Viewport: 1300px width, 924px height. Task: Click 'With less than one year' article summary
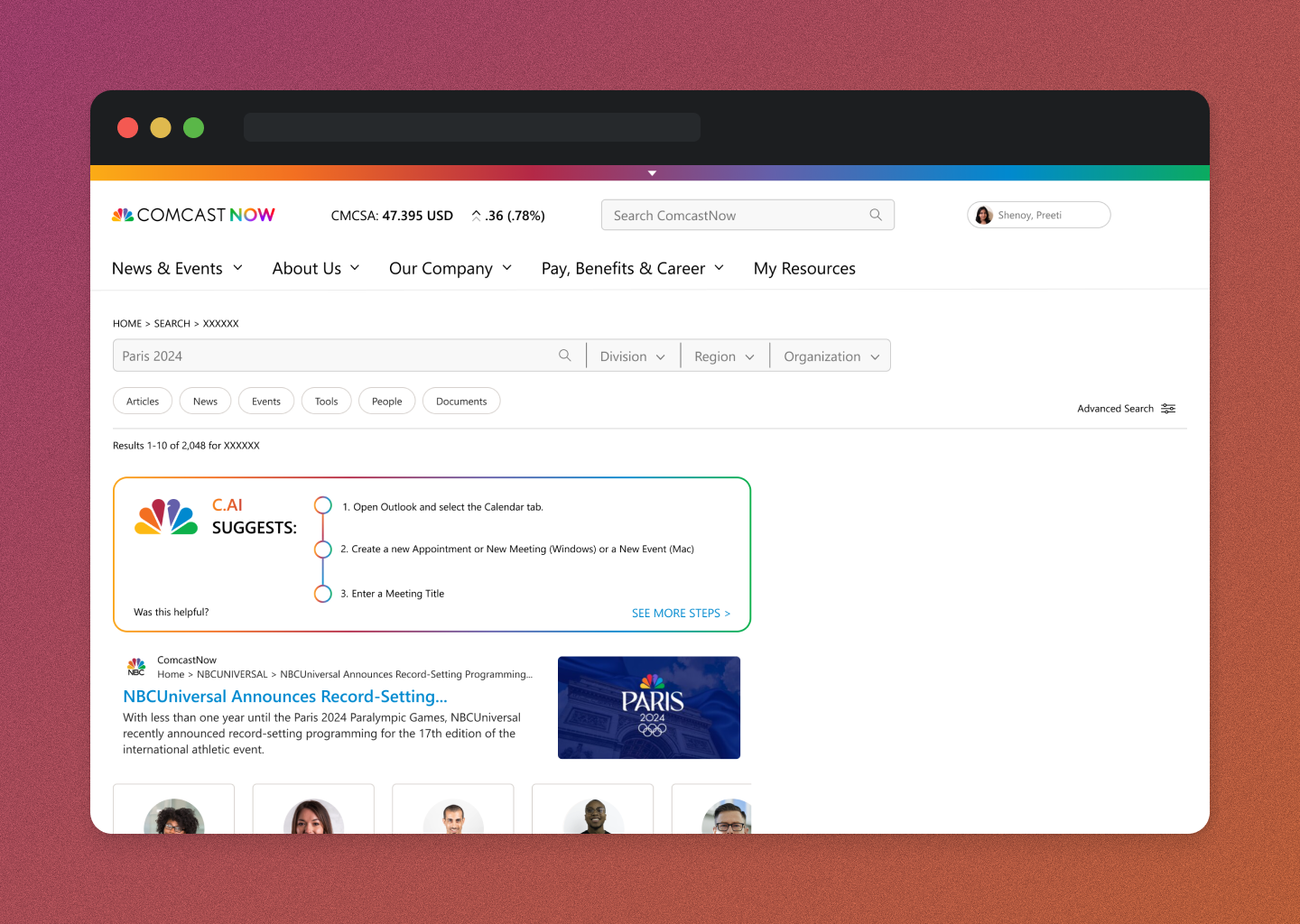coord(321,734)
